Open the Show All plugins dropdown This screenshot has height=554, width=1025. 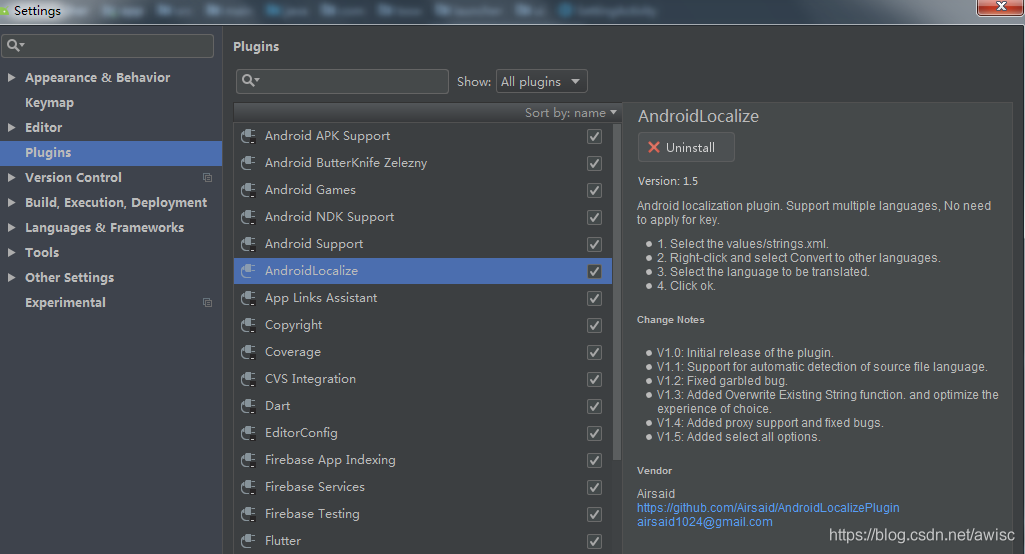541,82
